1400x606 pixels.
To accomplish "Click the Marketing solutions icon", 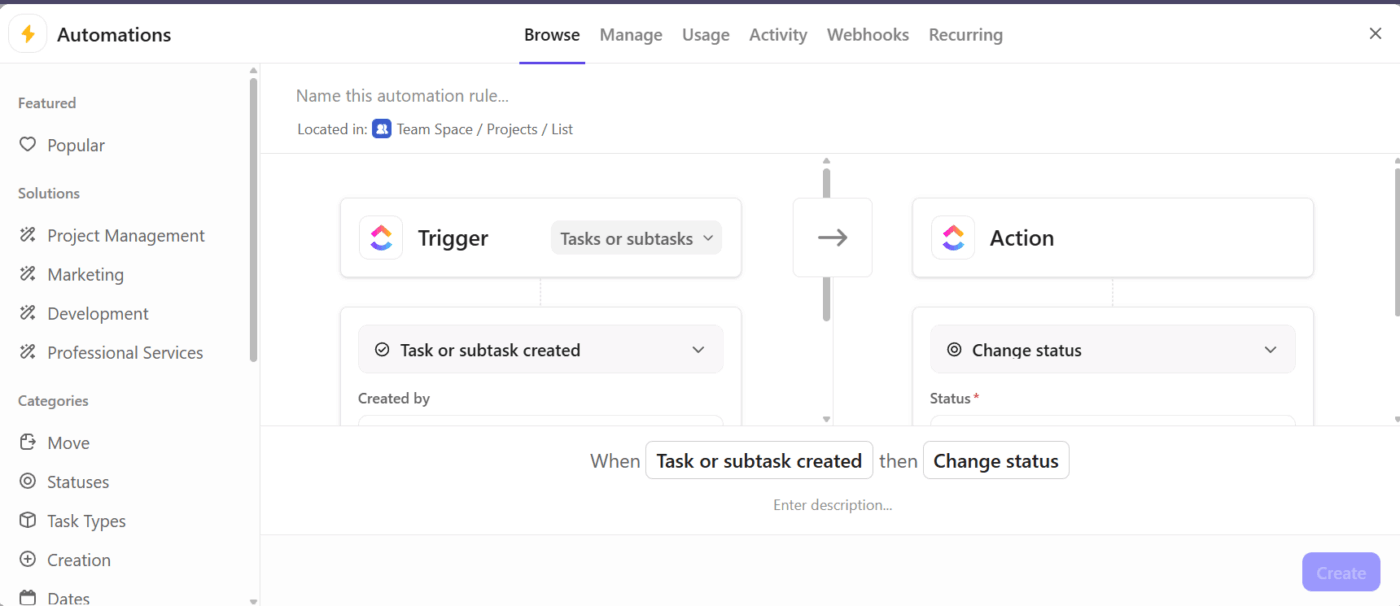I will pyautogui.click(x=27, y=274).
